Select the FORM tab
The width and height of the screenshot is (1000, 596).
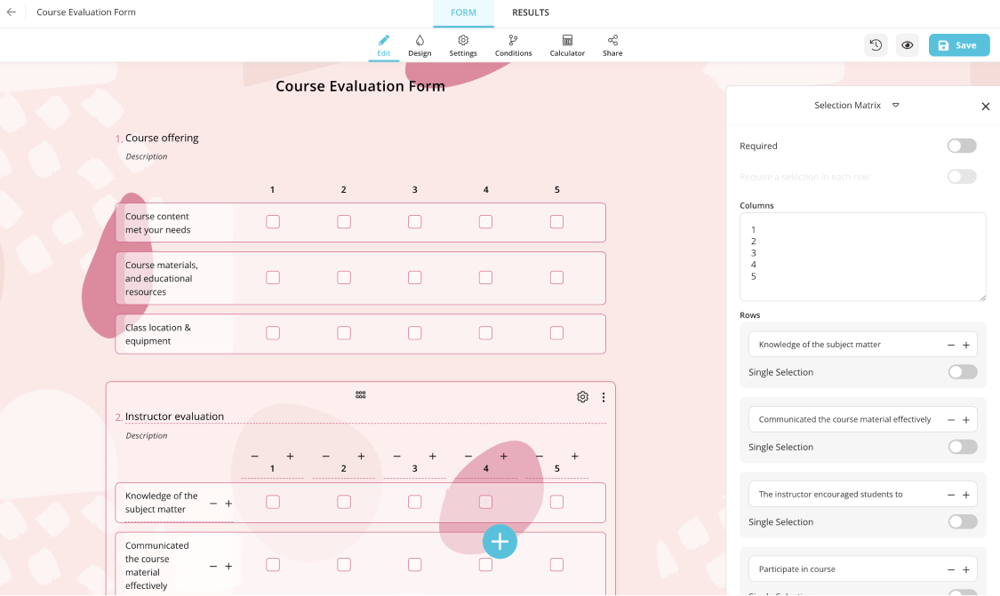463,13
